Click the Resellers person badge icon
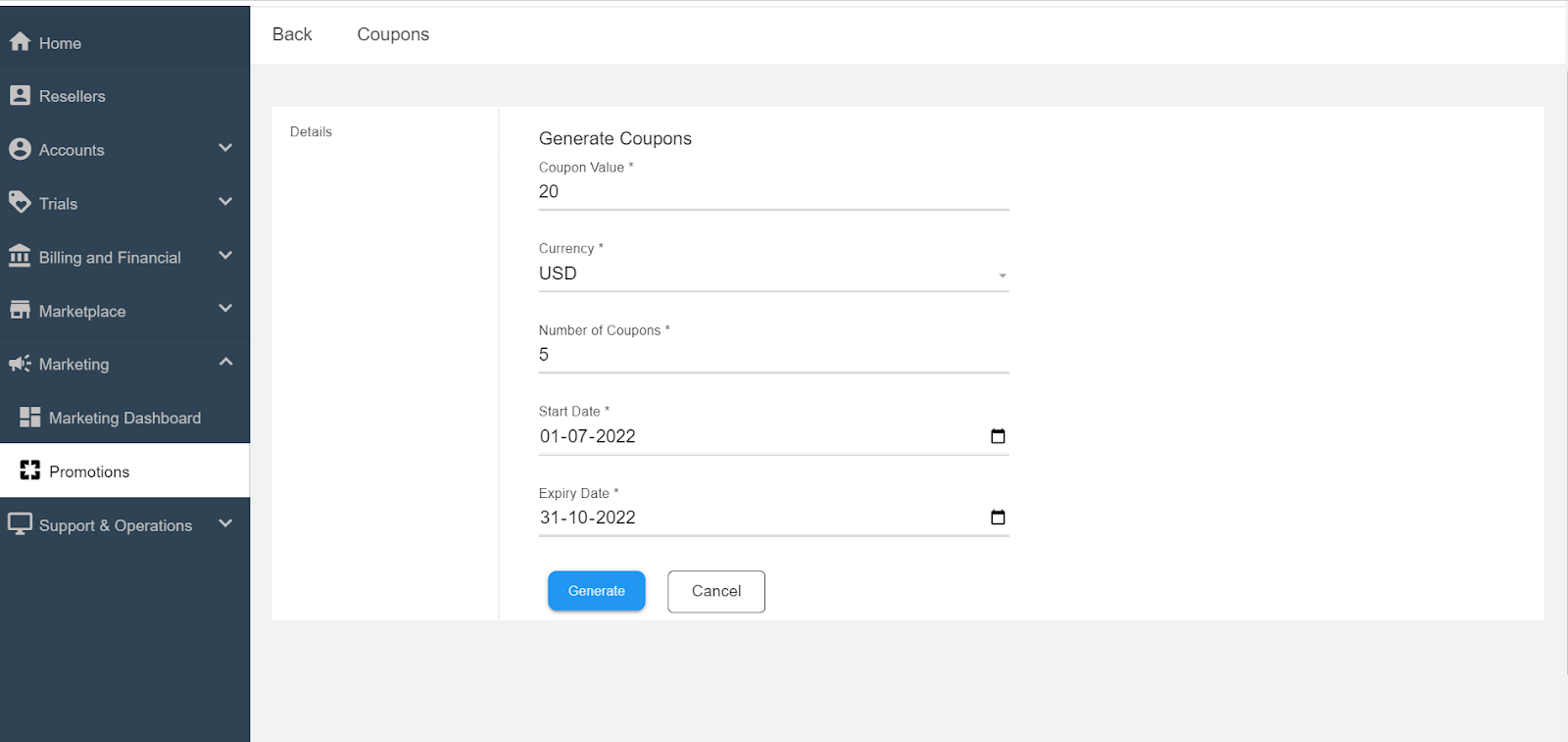This screenshot has height=742, width=1568. coord(20,95)
